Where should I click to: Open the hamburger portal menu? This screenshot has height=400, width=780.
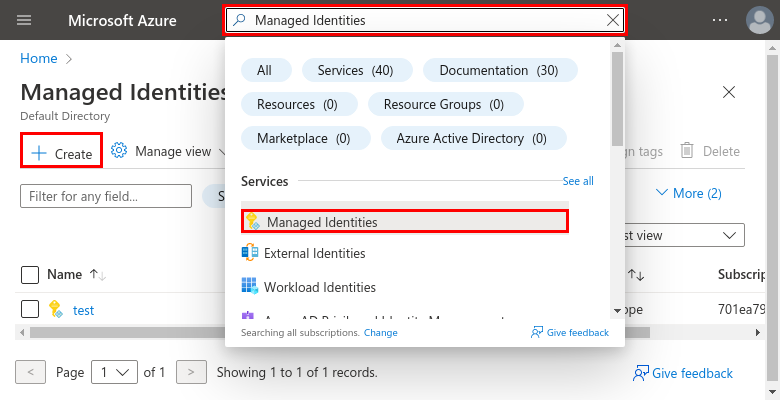coord(24,20)
